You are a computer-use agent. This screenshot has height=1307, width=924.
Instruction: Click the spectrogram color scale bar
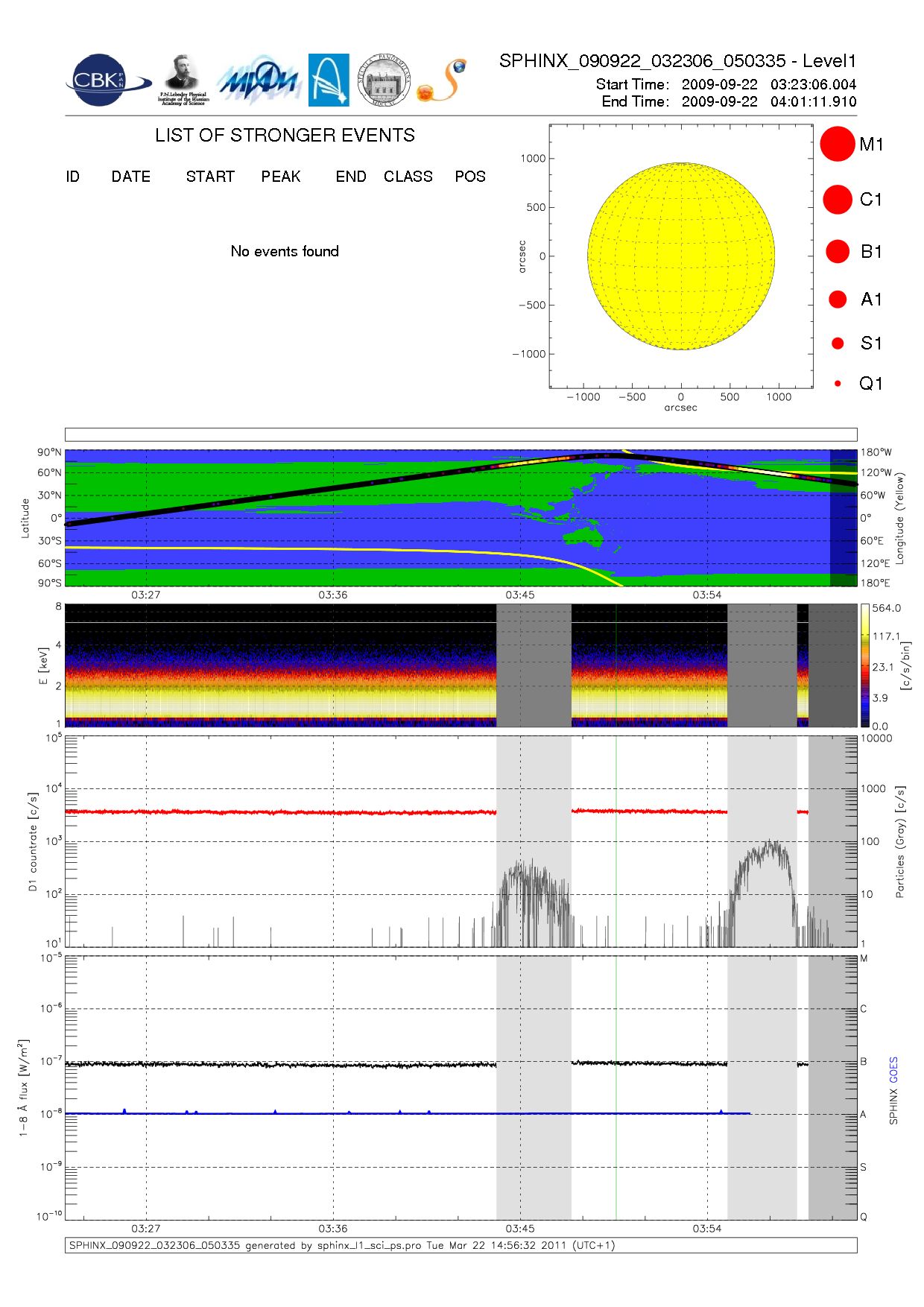point(864,665)
